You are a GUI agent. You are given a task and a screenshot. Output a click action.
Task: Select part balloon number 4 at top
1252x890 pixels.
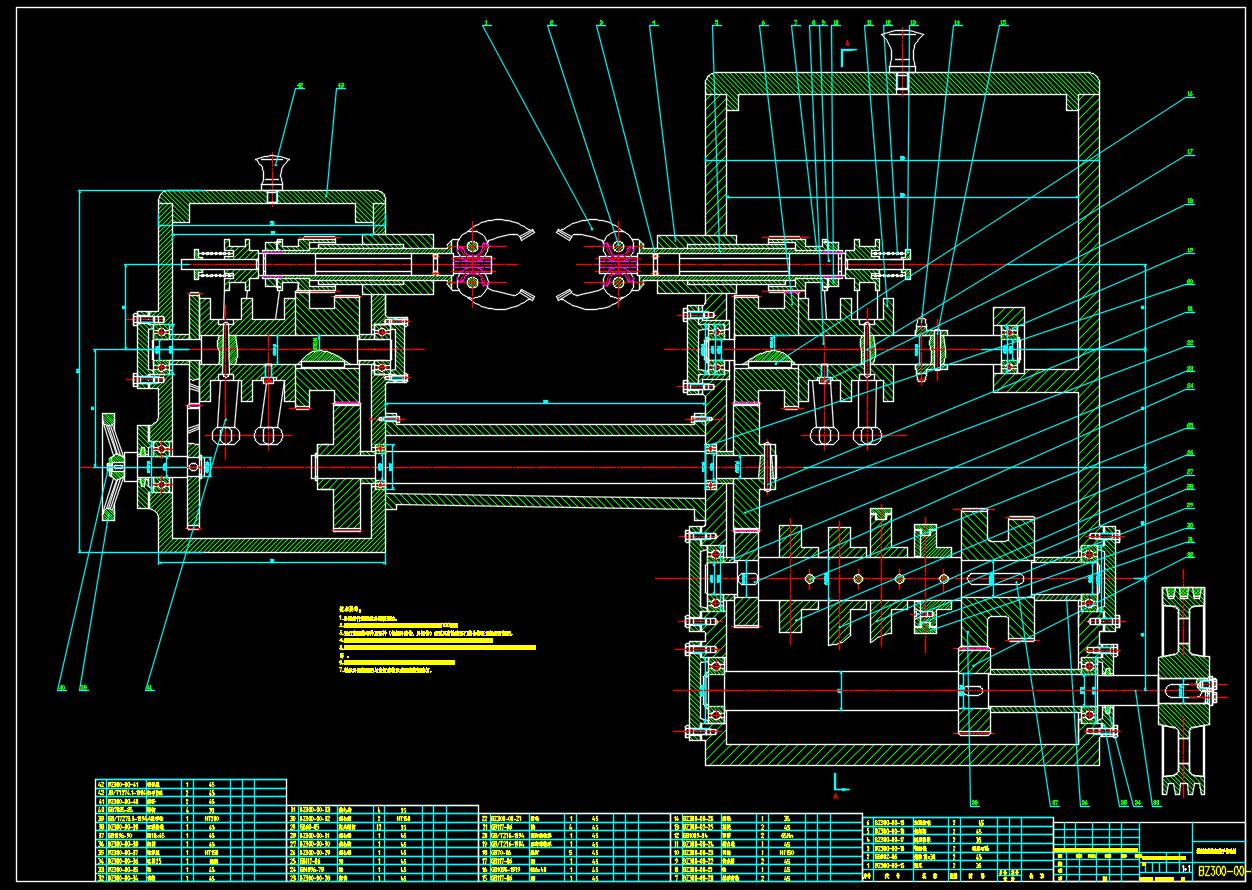(654, 22)
